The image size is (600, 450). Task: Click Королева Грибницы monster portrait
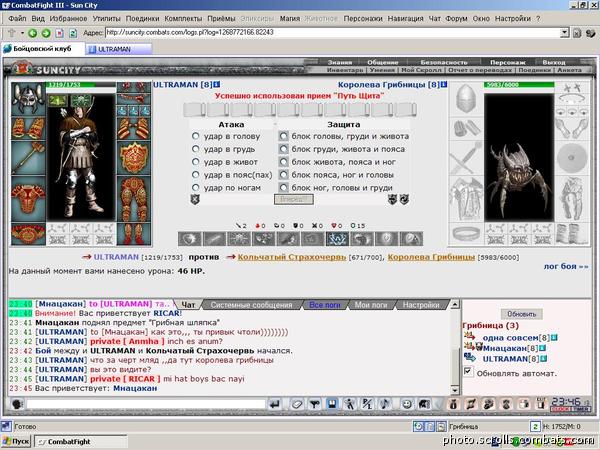coord(519,157)
